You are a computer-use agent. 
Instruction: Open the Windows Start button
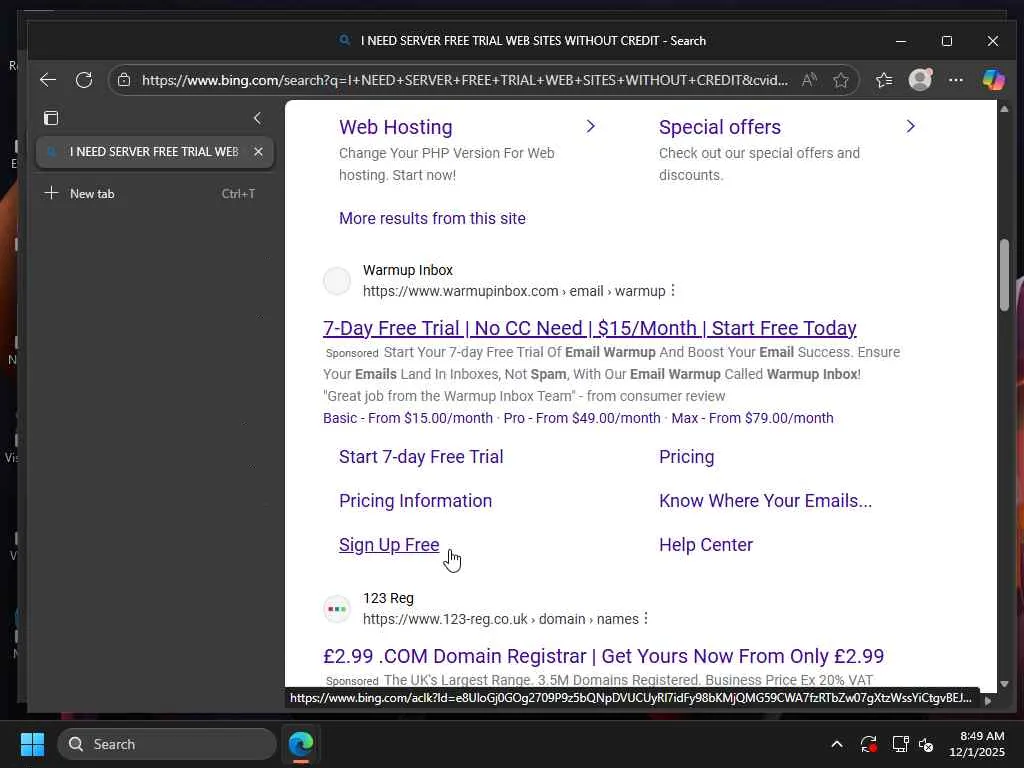tap(32, 744)
